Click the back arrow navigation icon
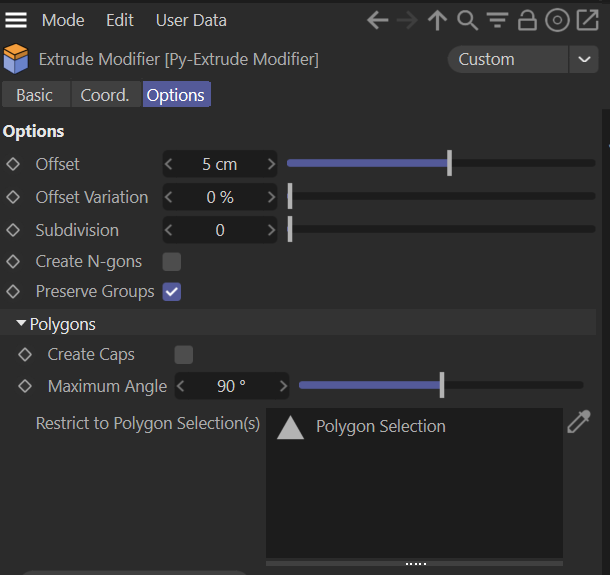 (x=377, y=20)
